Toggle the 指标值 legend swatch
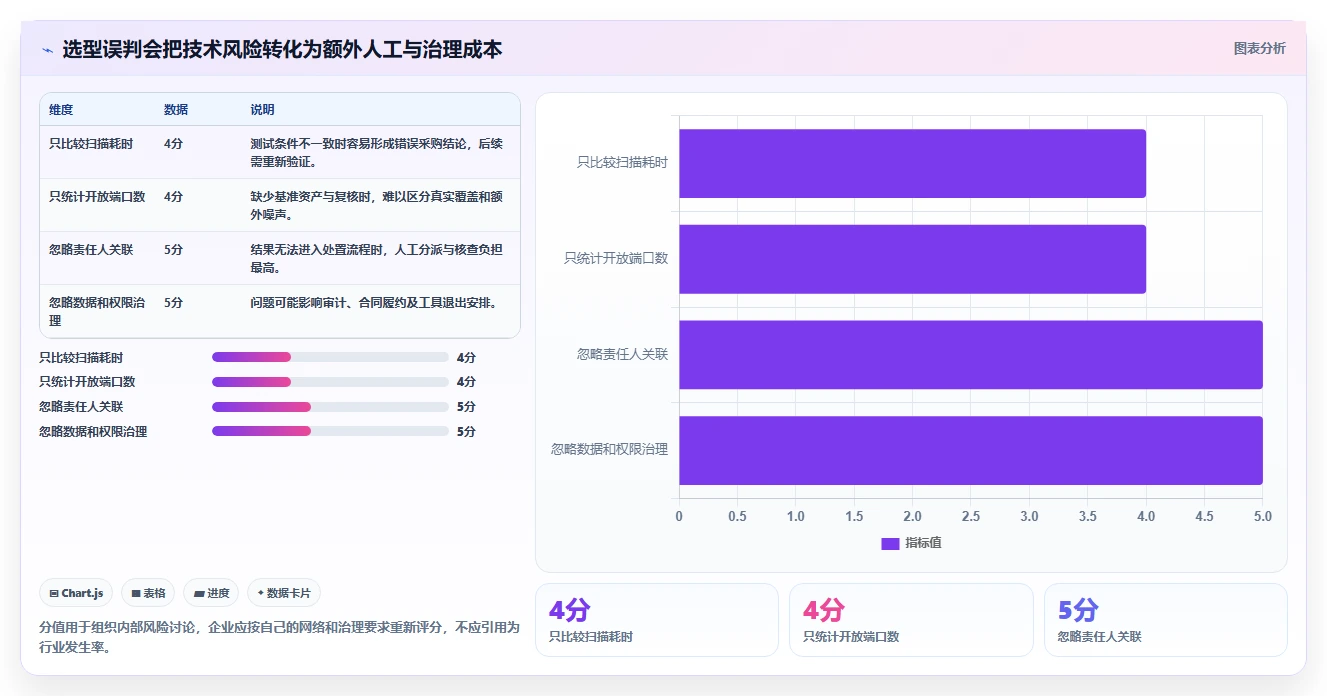This screenshot has height=696, width=1327. click(890, 543)
